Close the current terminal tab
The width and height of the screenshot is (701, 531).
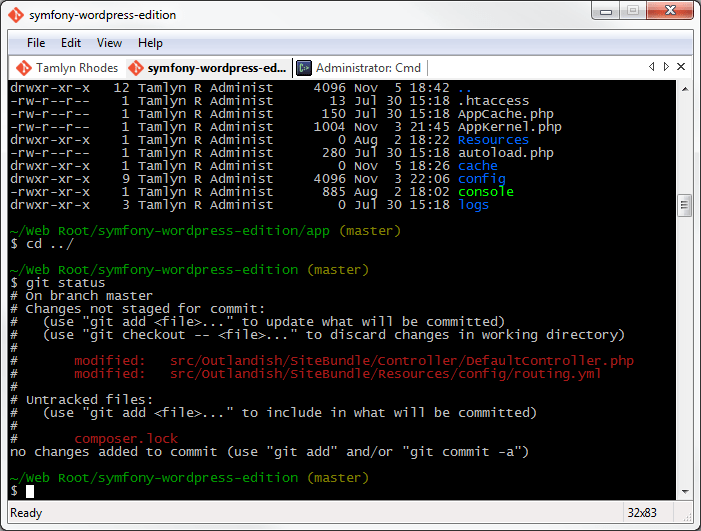pos(681,67)
